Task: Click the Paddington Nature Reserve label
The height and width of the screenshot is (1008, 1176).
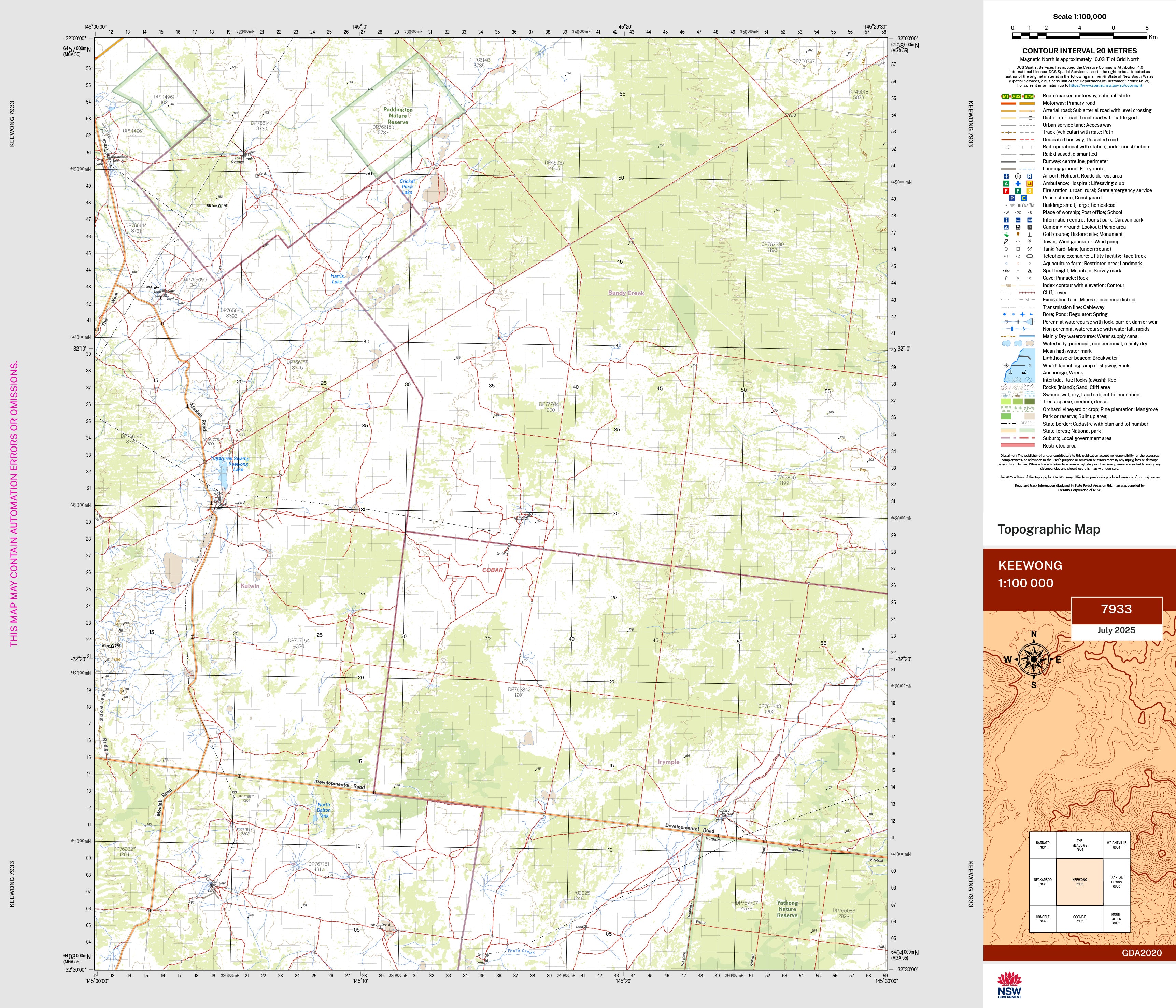Action: (397, 116)
